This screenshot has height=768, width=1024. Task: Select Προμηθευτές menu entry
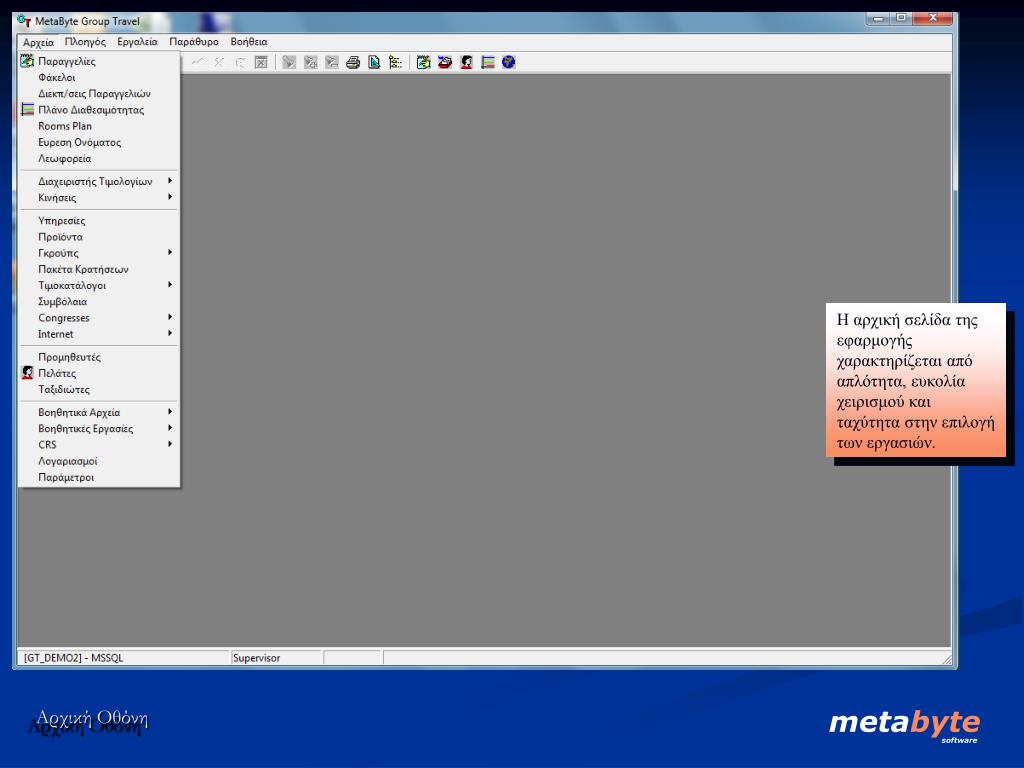[x=99, y=357]
